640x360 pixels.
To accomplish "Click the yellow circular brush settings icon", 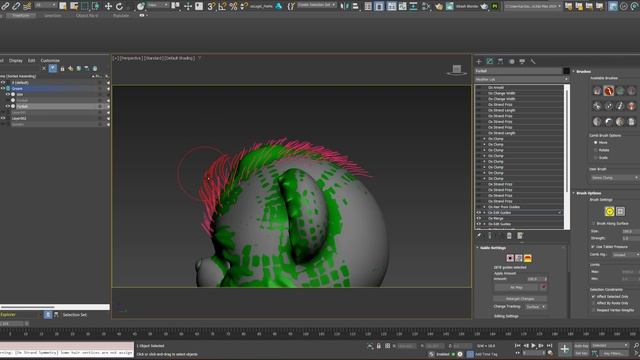I will [609, 211].
